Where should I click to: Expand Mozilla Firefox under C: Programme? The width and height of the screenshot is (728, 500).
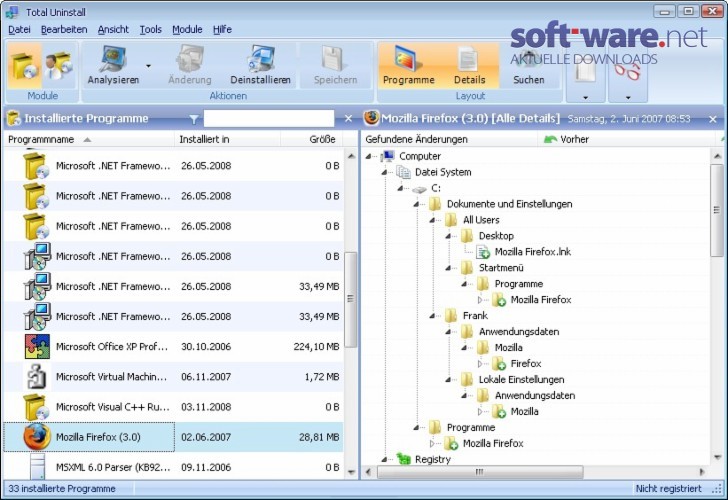pos(432,444)
